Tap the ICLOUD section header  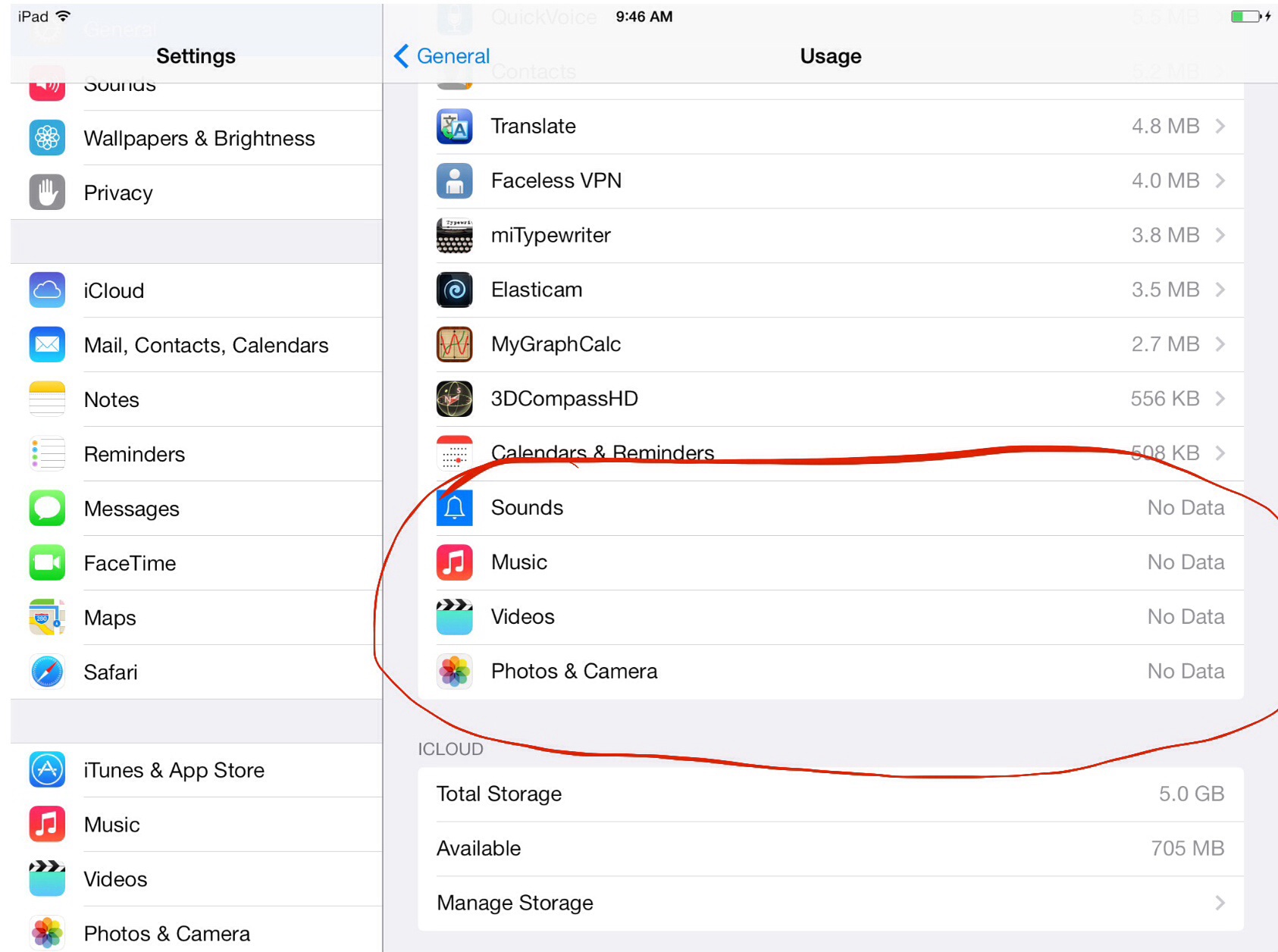(450, 749)
